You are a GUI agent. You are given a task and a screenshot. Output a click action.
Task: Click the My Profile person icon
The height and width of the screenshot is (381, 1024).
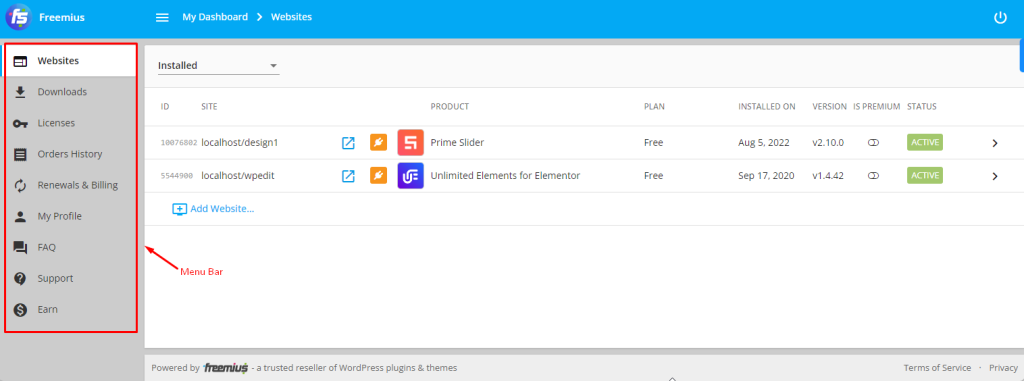(21, 216)
